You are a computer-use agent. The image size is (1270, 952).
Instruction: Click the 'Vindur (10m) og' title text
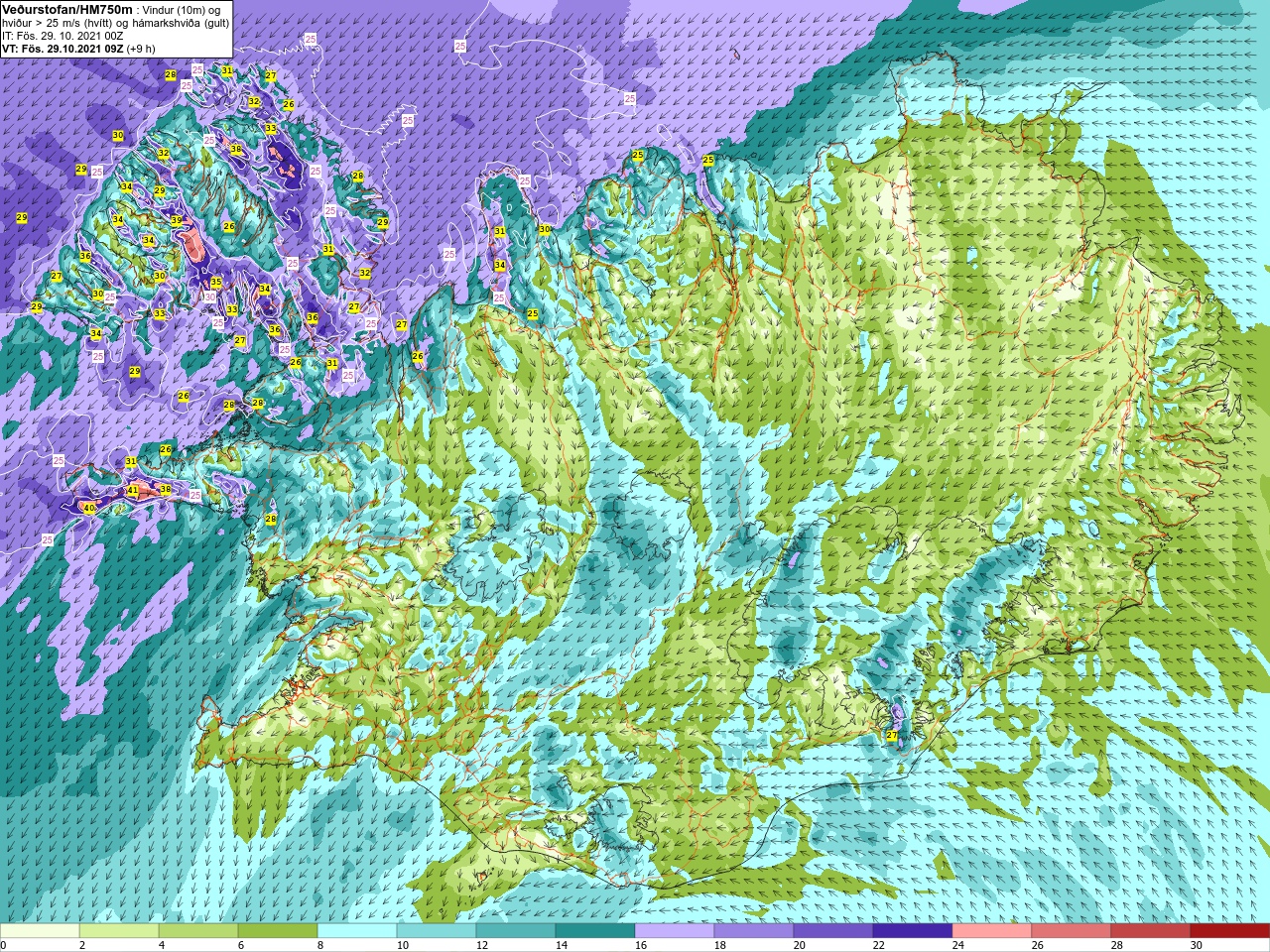pos(183,10)
